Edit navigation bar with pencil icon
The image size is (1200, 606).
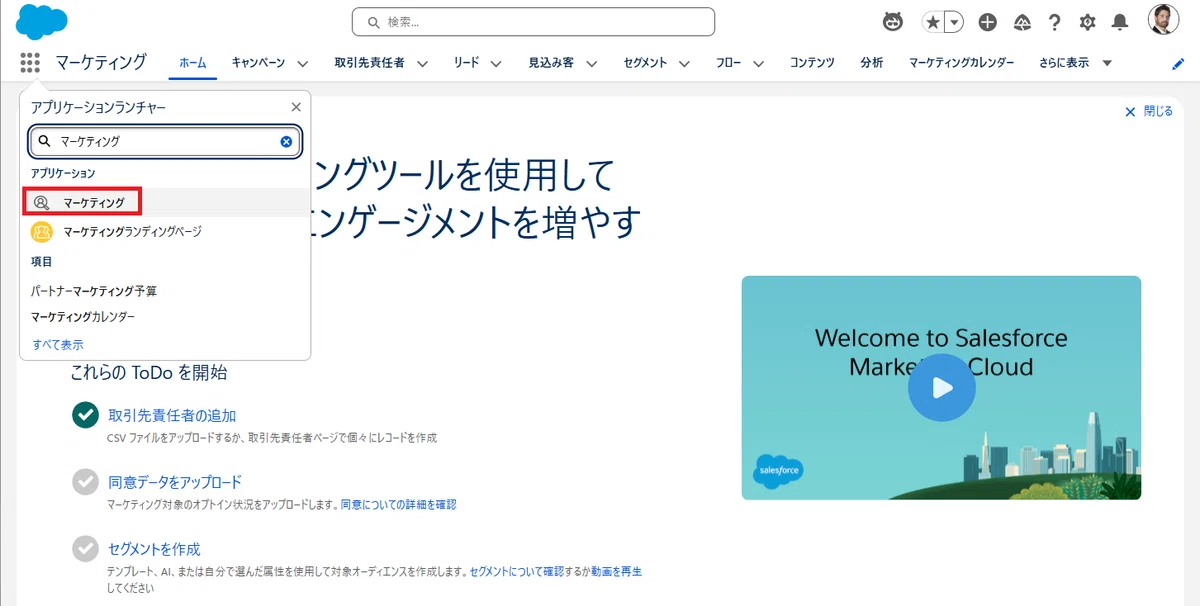coord(1178,64)
